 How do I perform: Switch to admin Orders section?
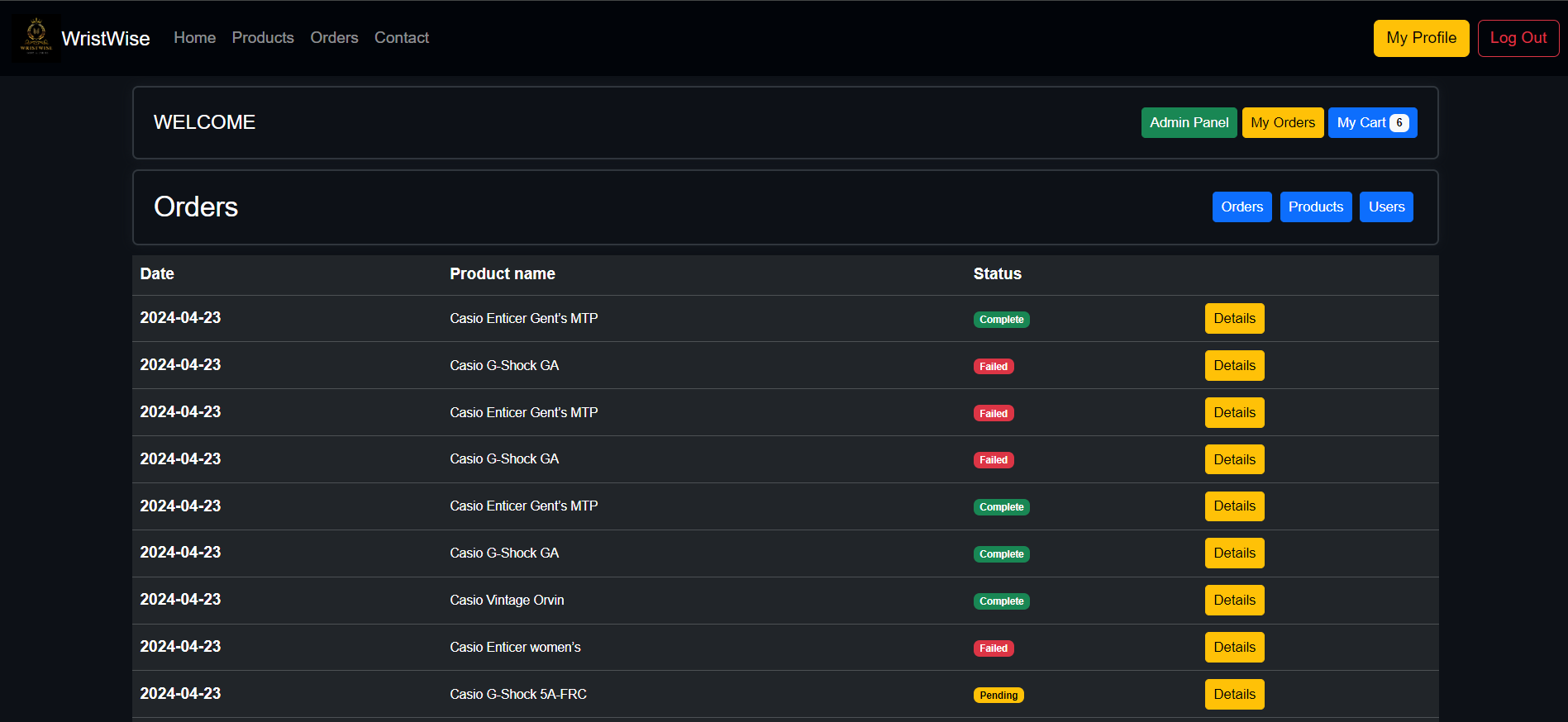pyautogui.click(x=1242, y=207)
